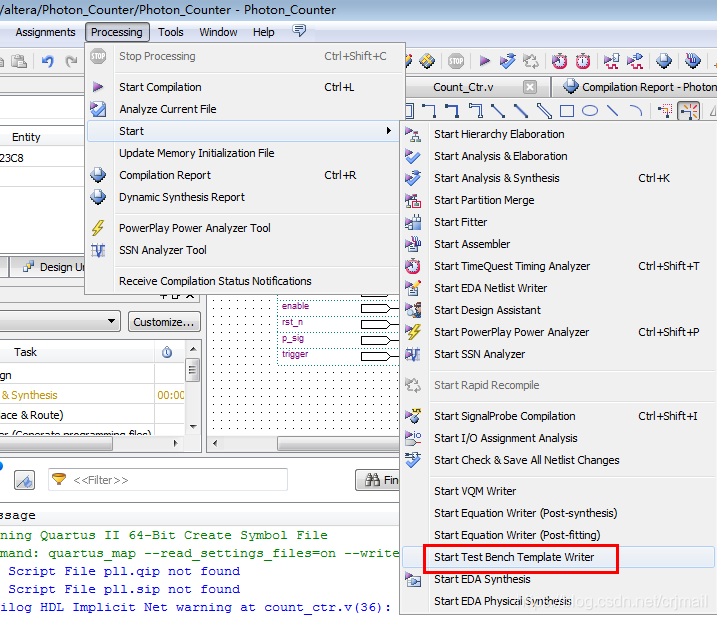Select Start Equation Writer (Post-synthesis)
This screenshot has height=620, width=717.
pyautogui.click(x=558, y=513)
